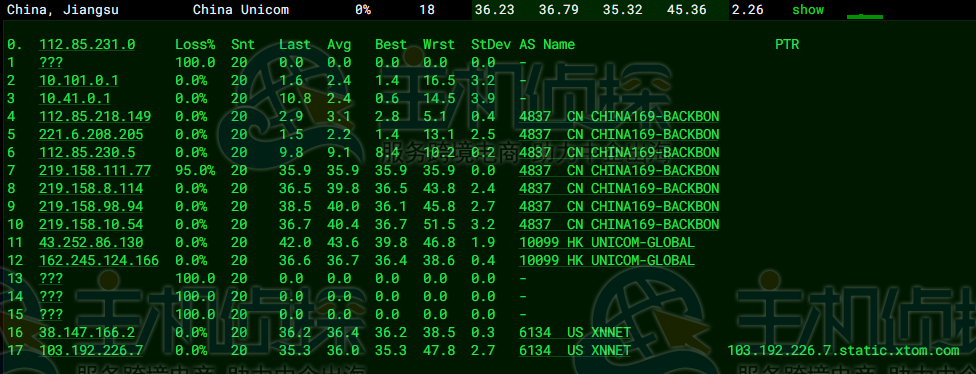Viewport: 976px width, 374px height.
Task: Open AS 10099 HK UNICOM-GLOBAL link on hop 11
Action: click(x=607, y=242)
